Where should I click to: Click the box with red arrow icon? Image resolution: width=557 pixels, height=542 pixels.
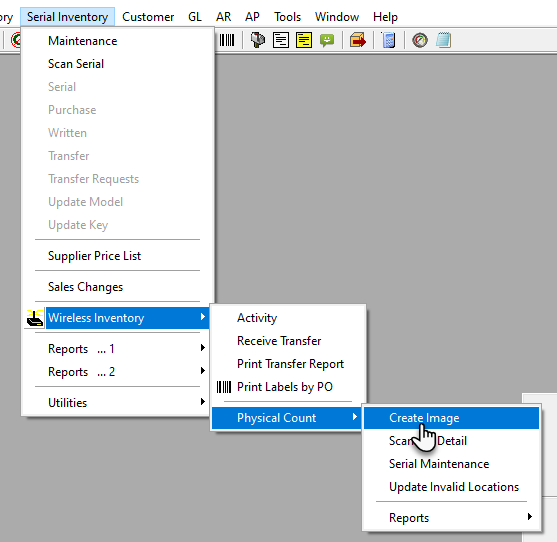coord(357,40)
